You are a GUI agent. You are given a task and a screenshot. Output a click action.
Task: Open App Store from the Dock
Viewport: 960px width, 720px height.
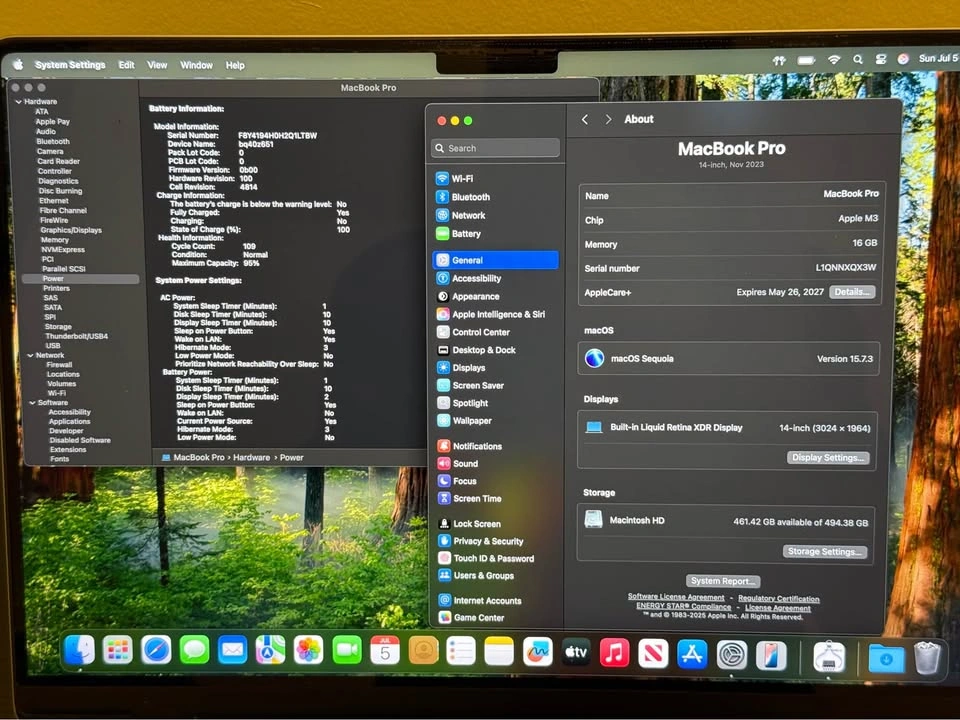coord(692,654)
